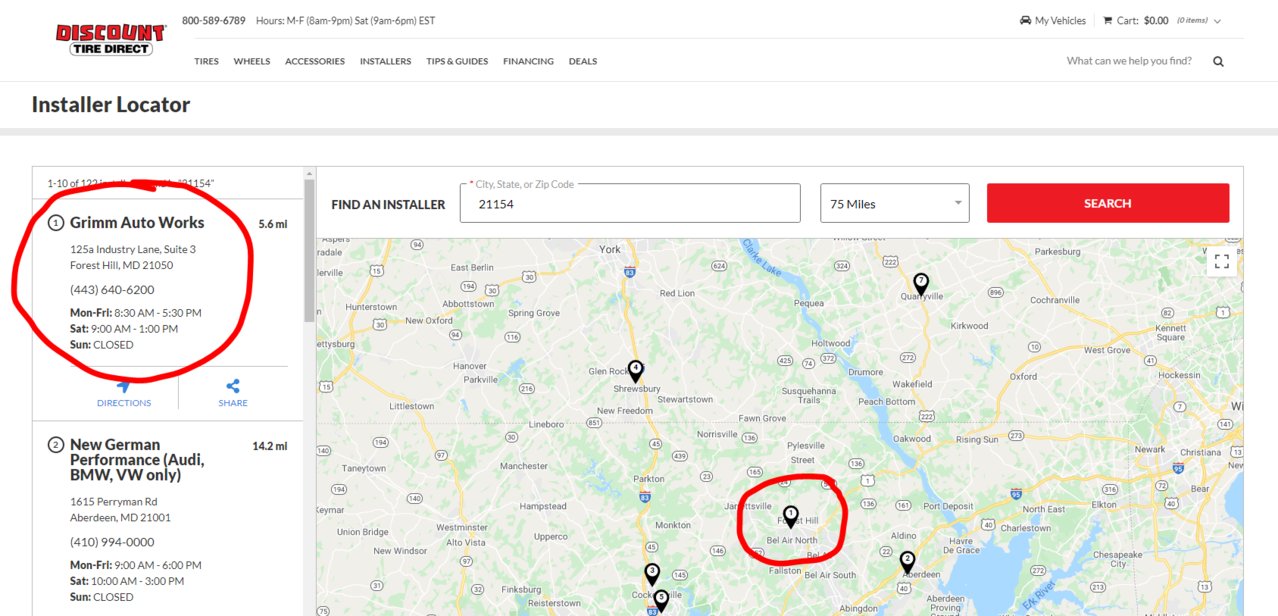This screenshot has width=1278, height=616.
Task: Open My Vehicles car icon
Action: tap(1025, 21)
